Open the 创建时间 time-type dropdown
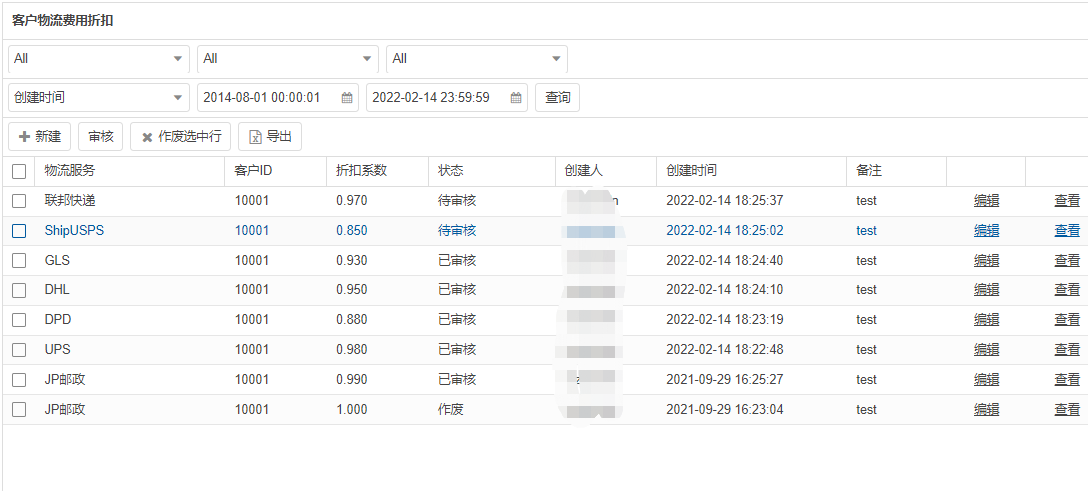The height and width of the screenshot is (491, 1088). click(x=99, y=98)
